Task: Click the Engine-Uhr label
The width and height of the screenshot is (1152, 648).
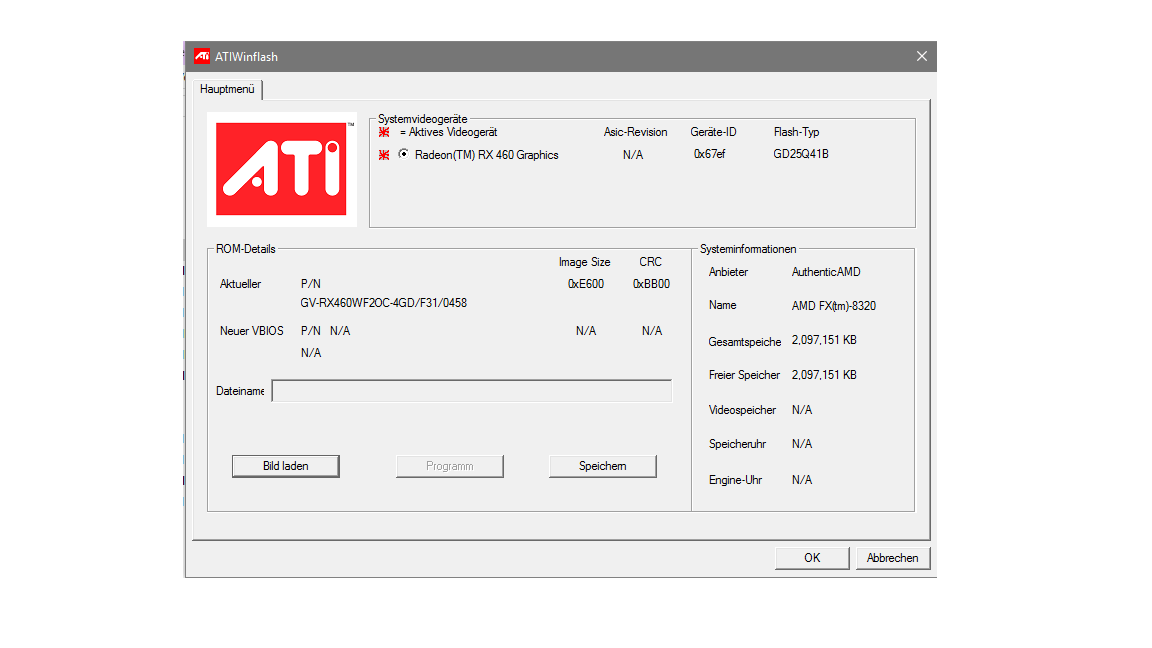Action: click(x=735, y=480)
